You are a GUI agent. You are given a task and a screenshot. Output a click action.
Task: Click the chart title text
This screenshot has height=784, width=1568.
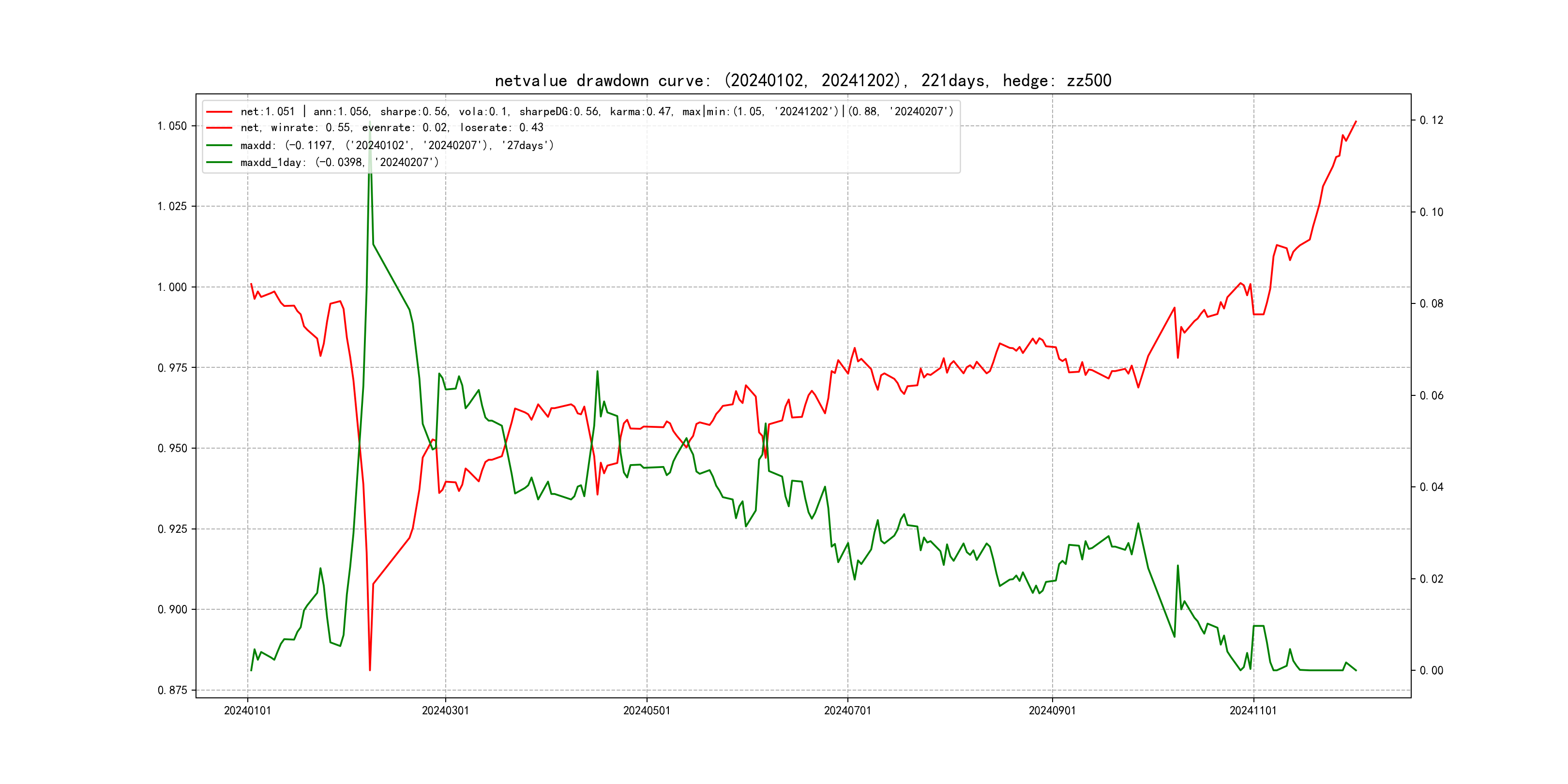[x=802, y=81]
